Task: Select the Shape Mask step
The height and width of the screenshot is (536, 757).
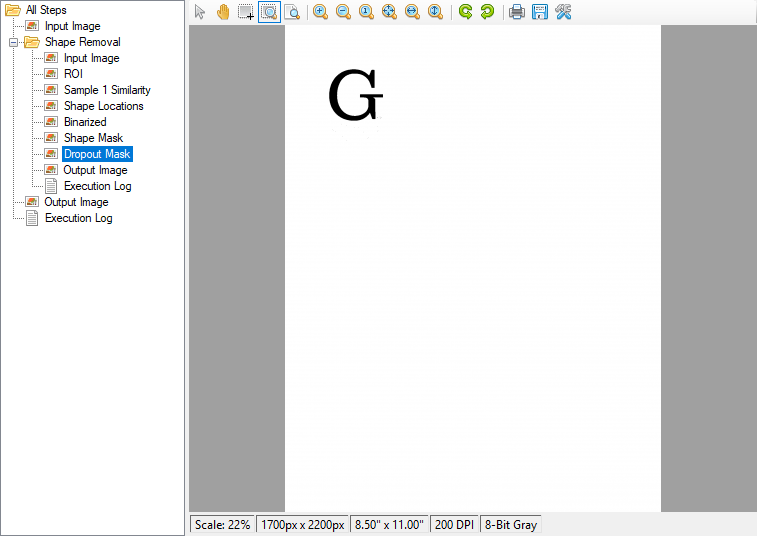Action: tap(94, 138)
